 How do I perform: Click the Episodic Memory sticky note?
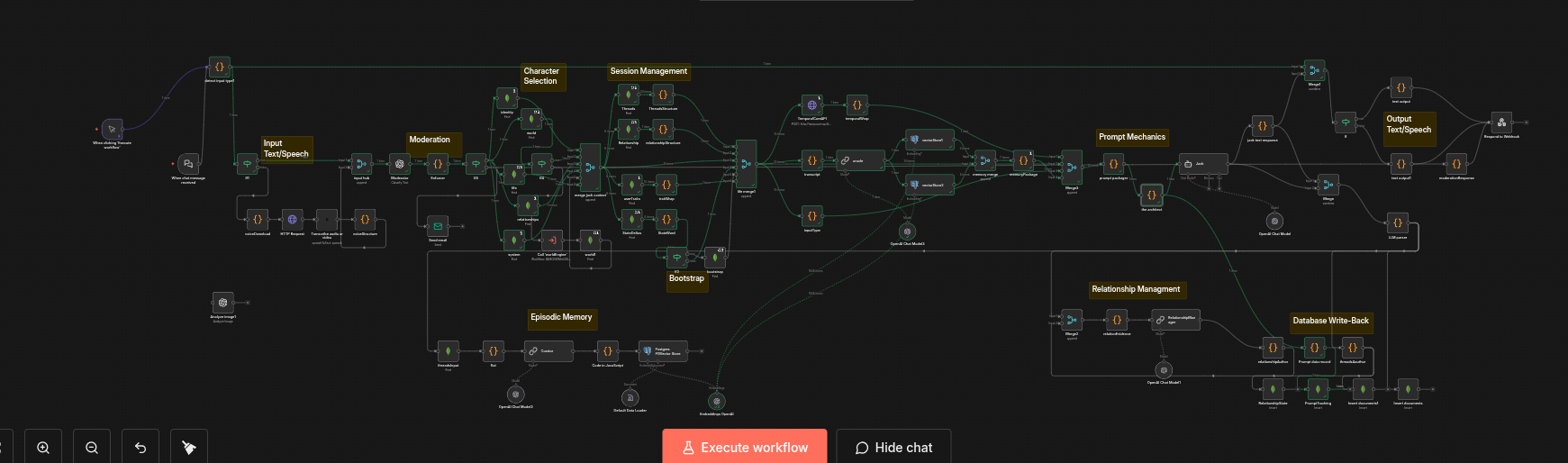(x=562, y=320)
